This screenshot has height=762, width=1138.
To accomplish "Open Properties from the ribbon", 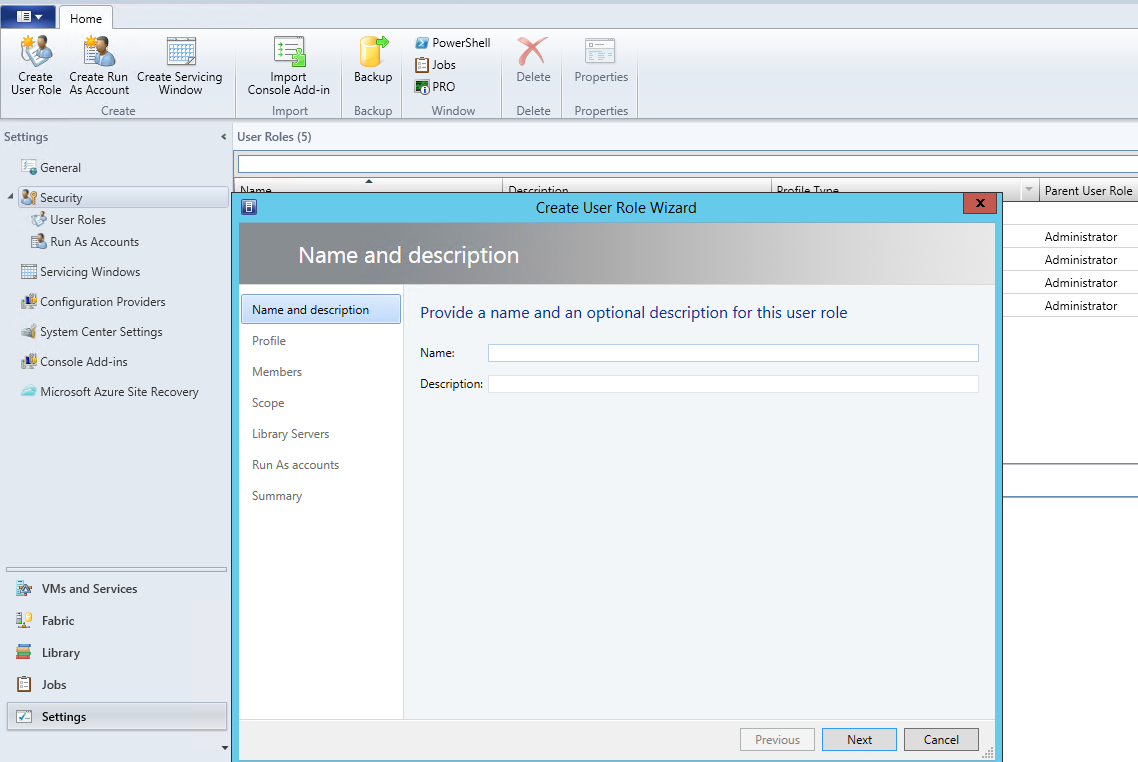I will pos(601,60).
